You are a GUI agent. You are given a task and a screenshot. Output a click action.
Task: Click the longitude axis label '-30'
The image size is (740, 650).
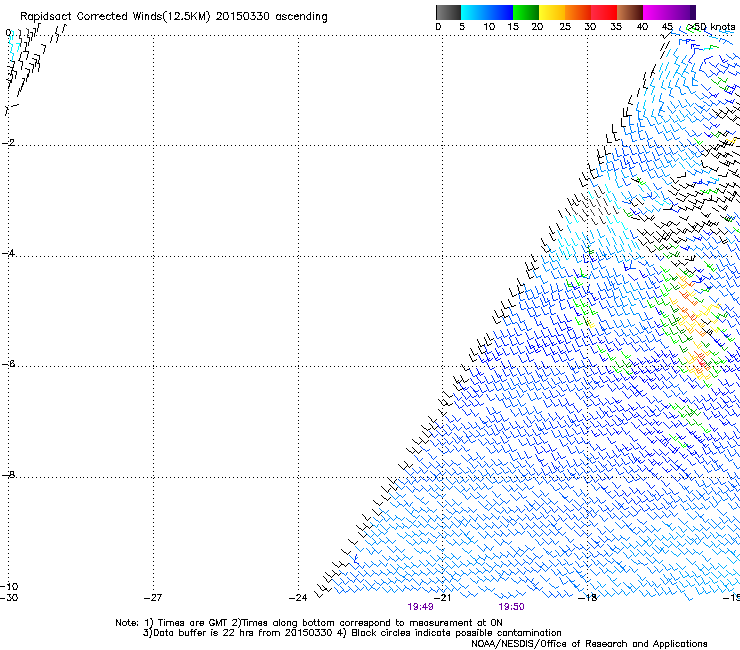9,597
